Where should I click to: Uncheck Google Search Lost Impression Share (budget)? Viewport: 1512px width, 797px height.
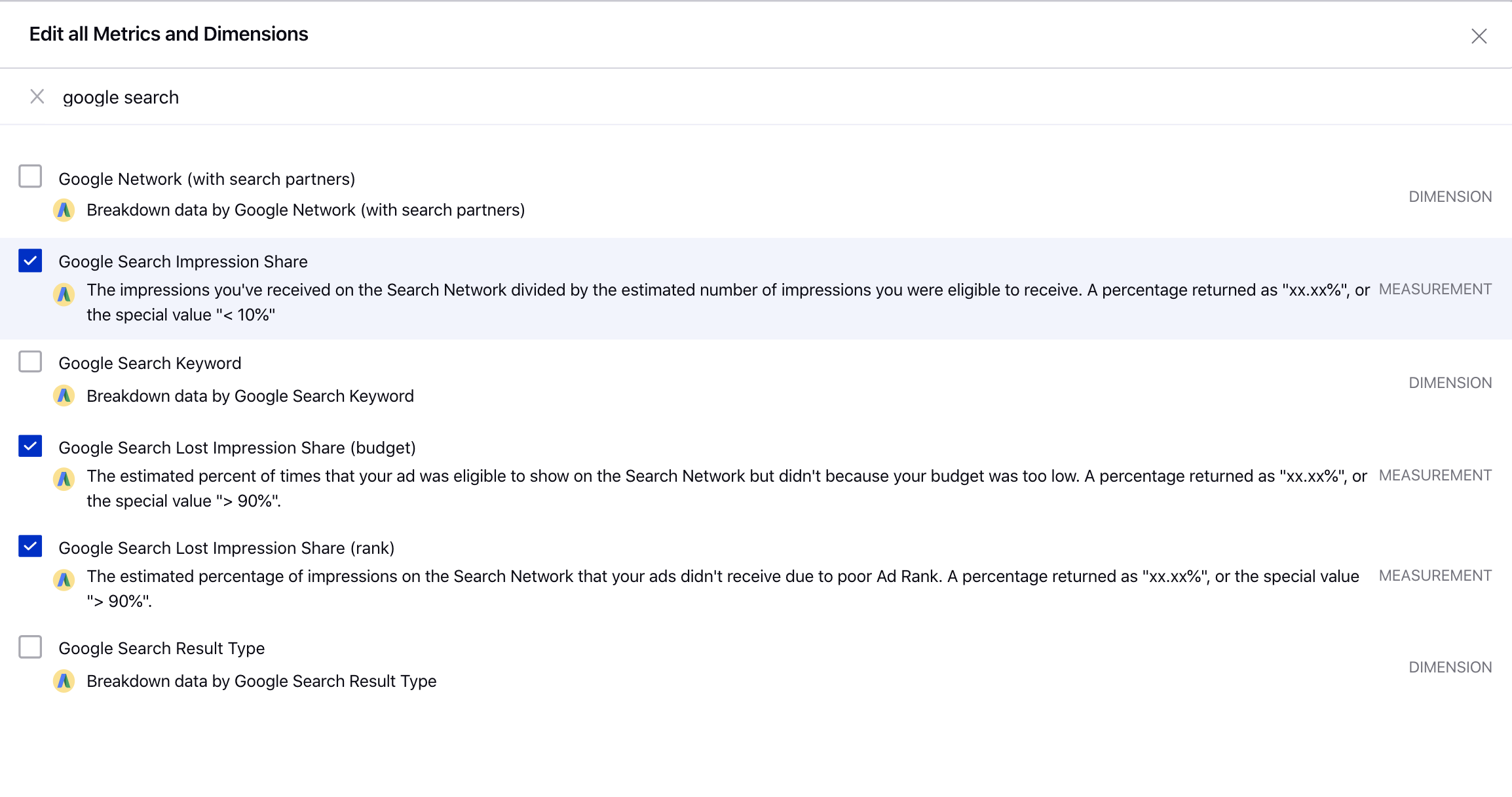pyautogui.click(x=30, y=446)
